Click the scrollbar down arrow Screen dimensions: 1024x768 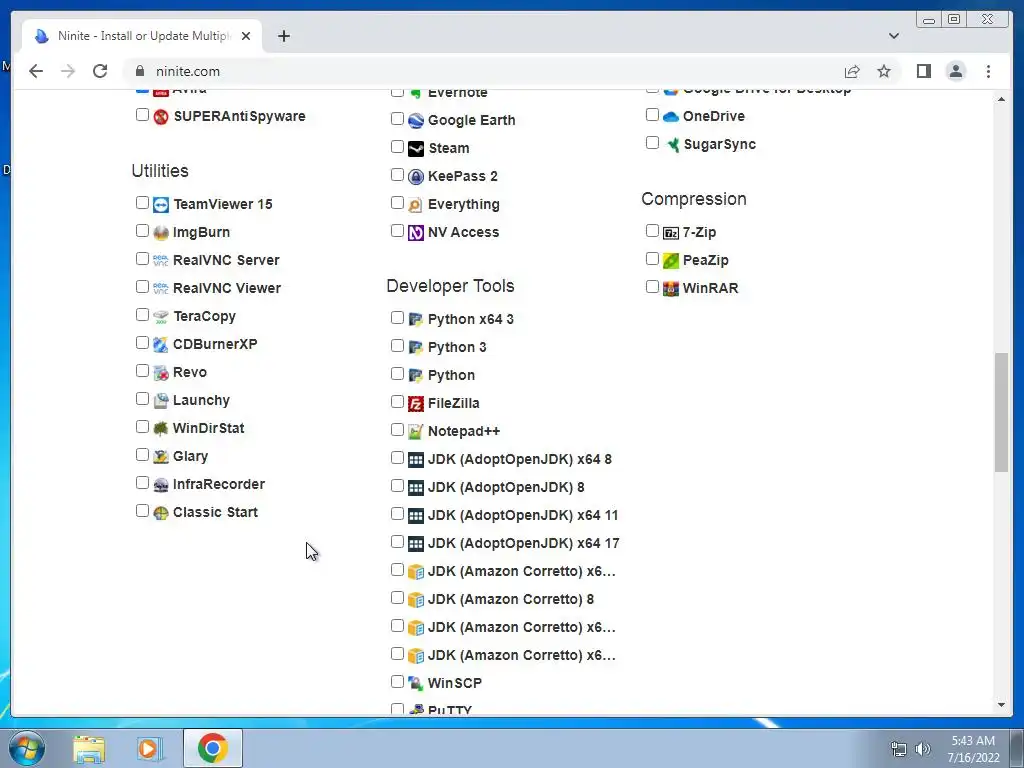tap(1001, 705)
